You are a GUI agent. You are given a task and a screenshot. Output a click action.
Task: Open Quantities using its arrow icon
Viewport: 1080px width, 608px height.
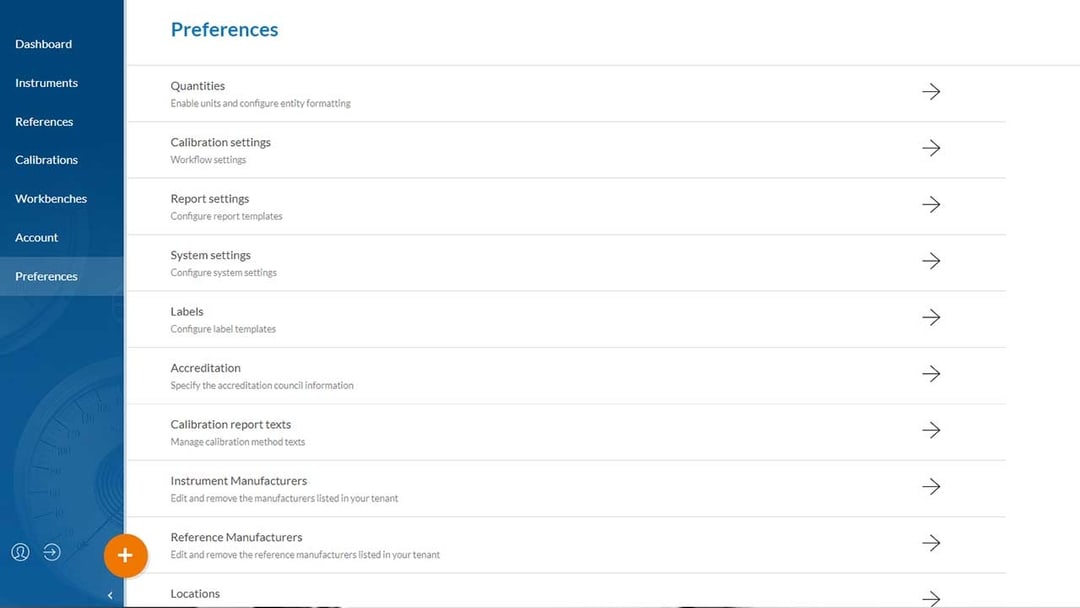pyautogui.click(x=931, y=91)
